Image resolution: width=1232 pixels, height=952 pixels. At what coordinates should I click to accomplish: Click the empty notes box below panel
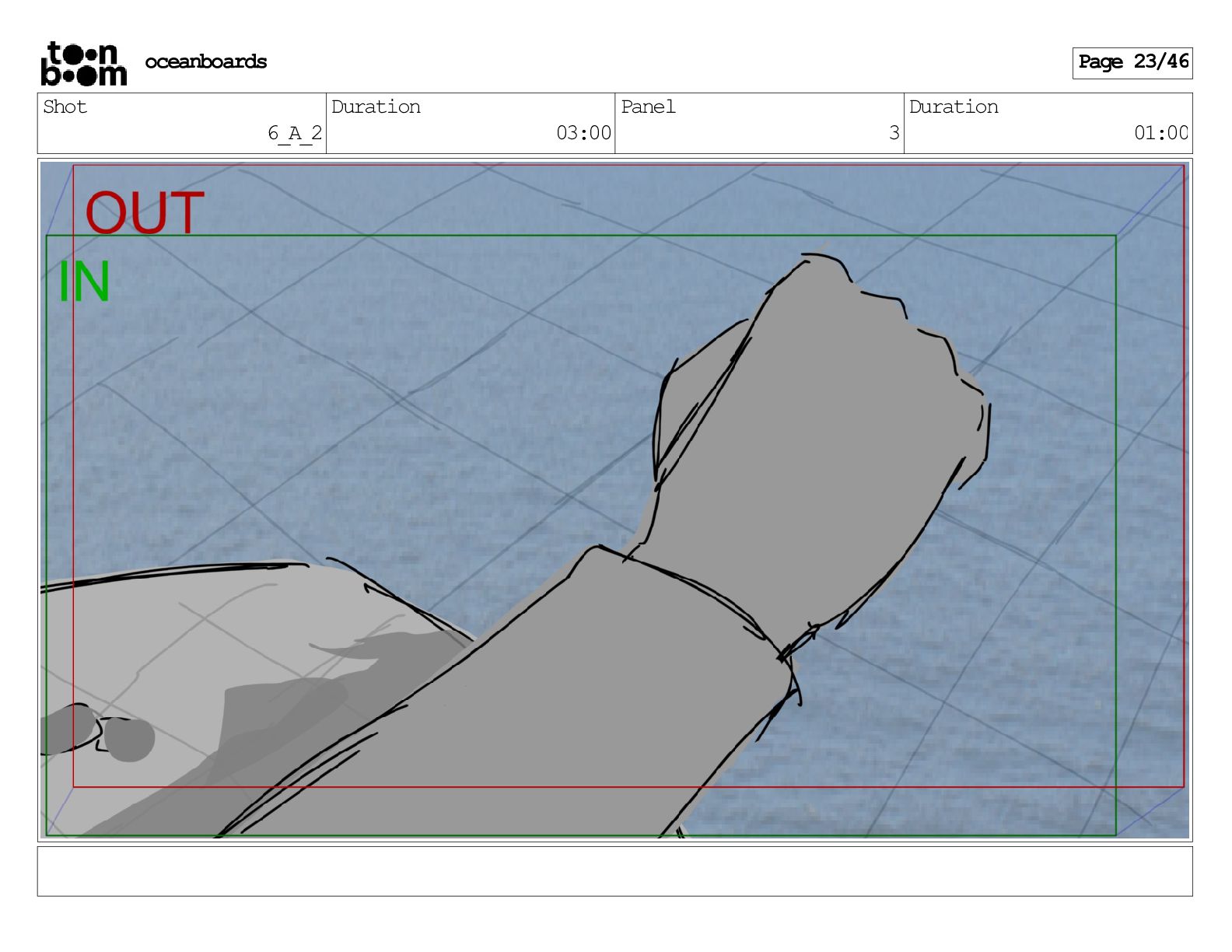coord(614,871)
